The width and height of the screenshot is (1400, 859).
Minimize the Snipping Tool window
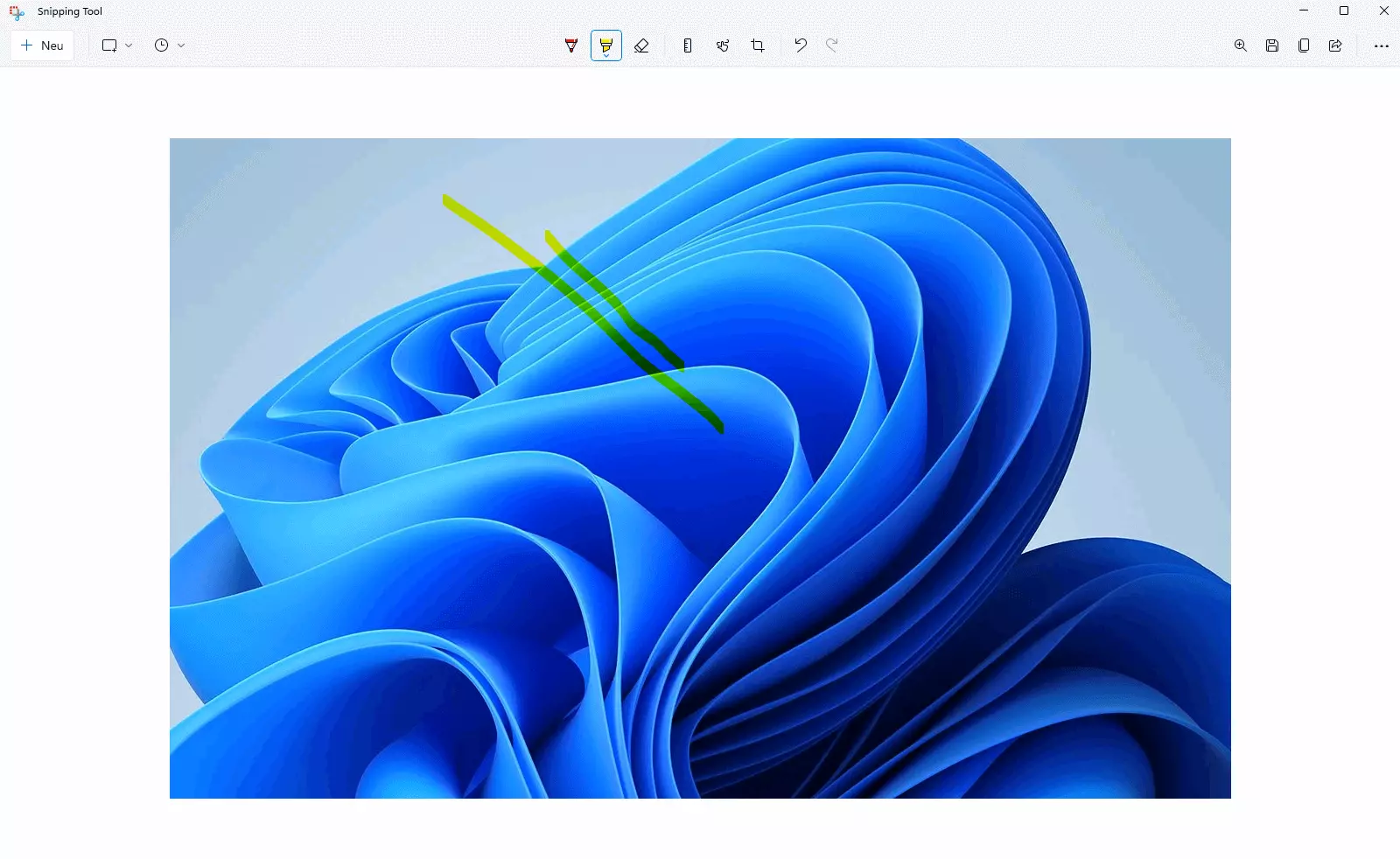(x=1304, y=11)
